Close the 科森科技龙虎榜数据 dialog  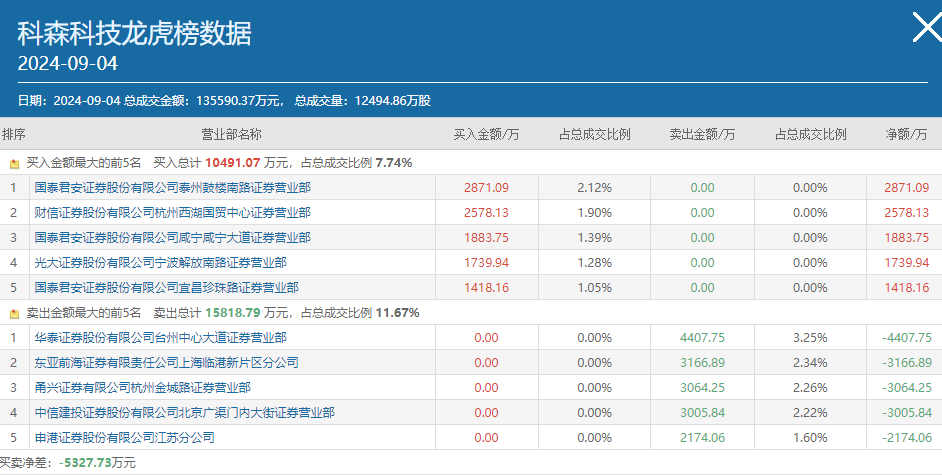(927, 27)
